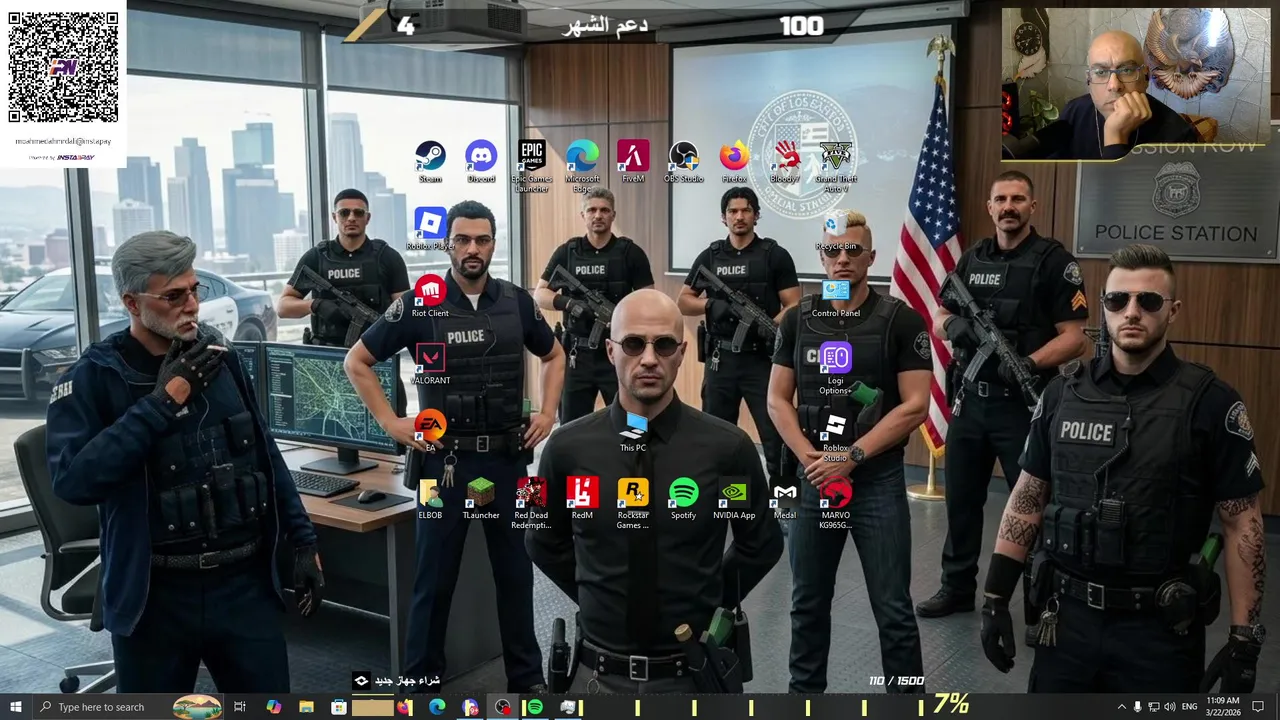Image resolution: width=1280 pixels, height=720 pixels.
Task: Select the NVIDIA App icon
Action: pos(734,498)
